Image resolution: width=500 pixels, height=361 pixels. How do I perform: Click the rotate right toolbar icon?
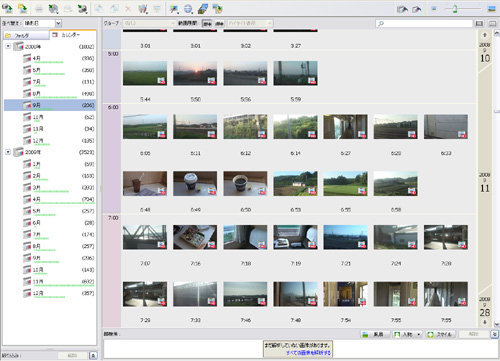point(114,9)
